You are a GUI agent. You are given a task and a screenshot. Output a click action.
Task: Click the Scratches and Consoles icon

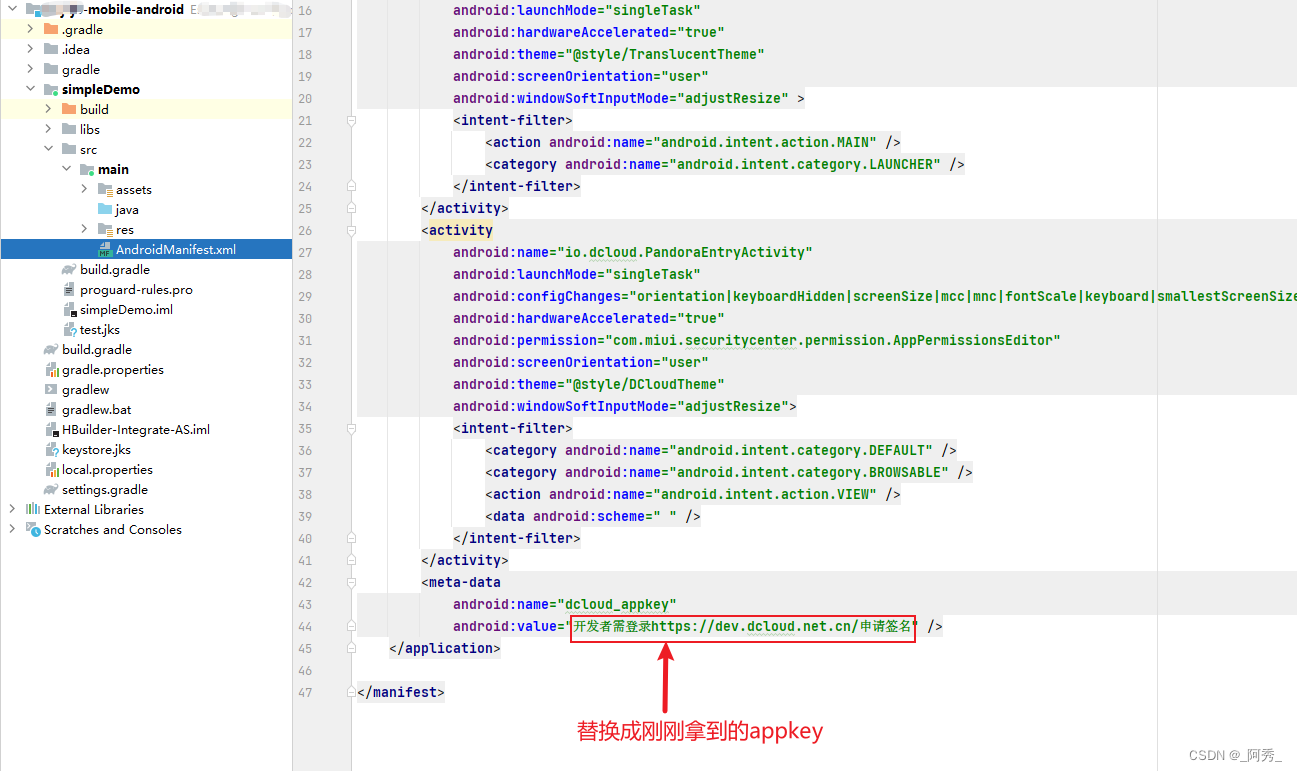click(x=33, y=529)
